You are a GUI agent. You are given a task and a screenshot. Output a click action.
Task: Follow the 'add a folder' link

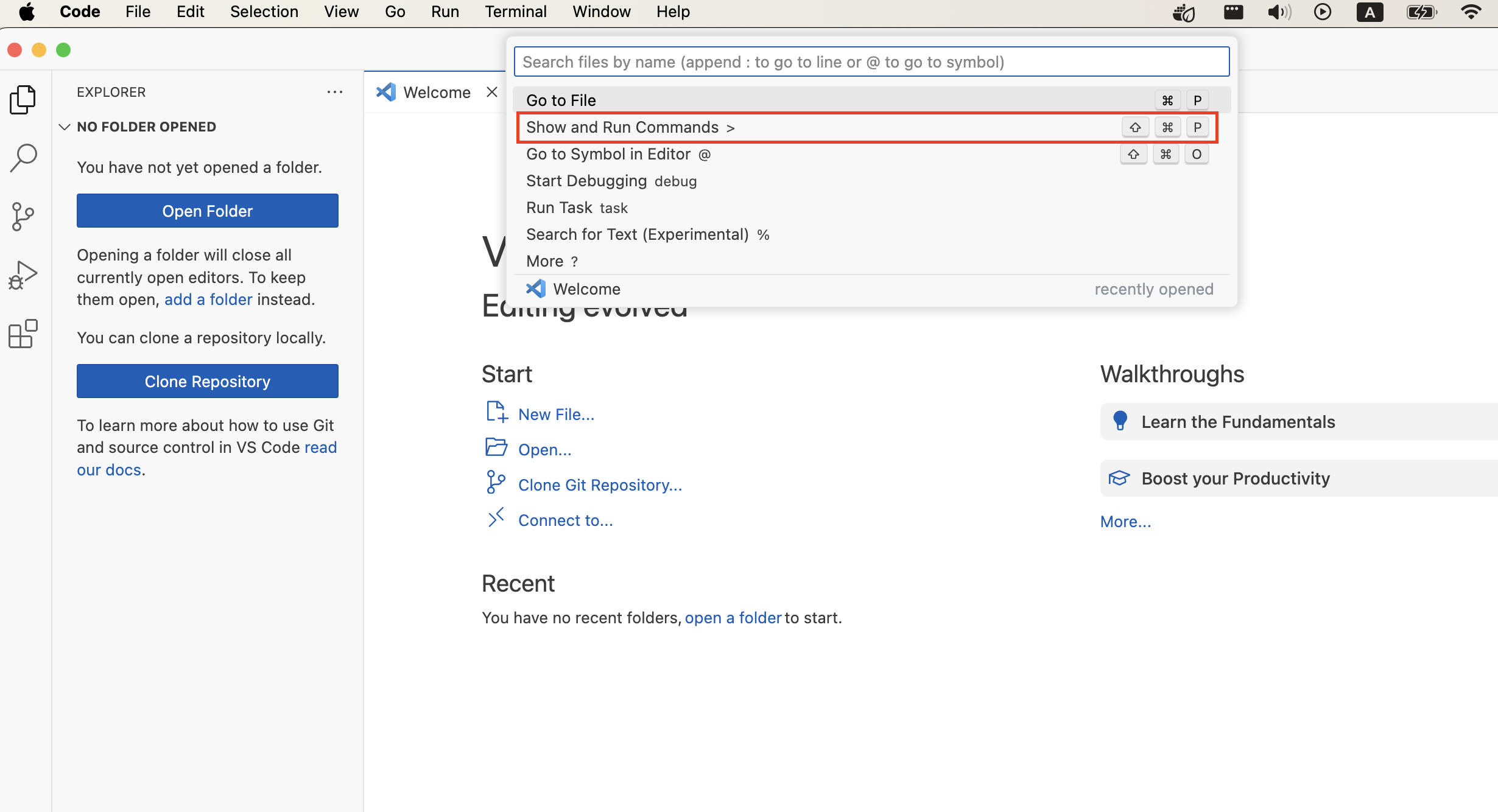[208, 299]
